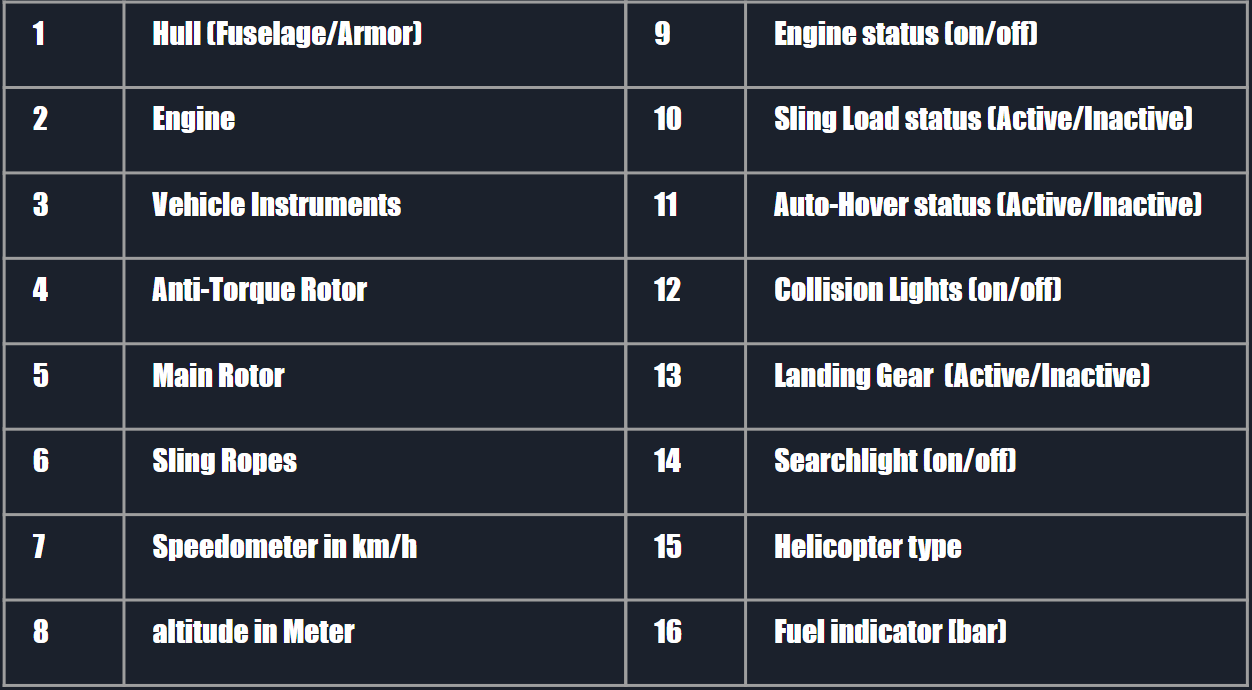Click the 'Vehicle Instruments' text
Image resolution: width=1252 pixels, height=690 pixels.
(x=276, y=205)
